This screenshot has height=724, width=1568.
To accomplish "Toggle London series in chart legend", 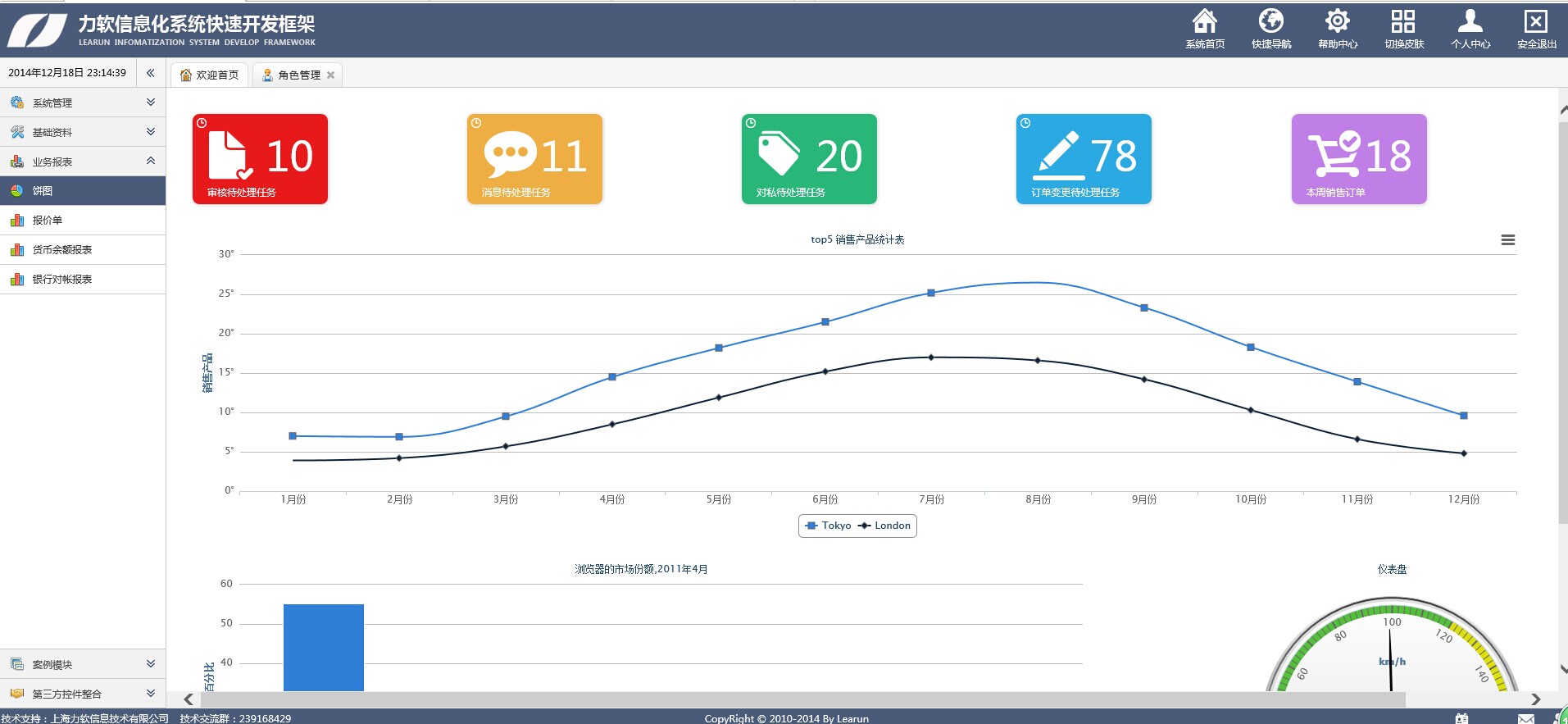I will (884, 526).
